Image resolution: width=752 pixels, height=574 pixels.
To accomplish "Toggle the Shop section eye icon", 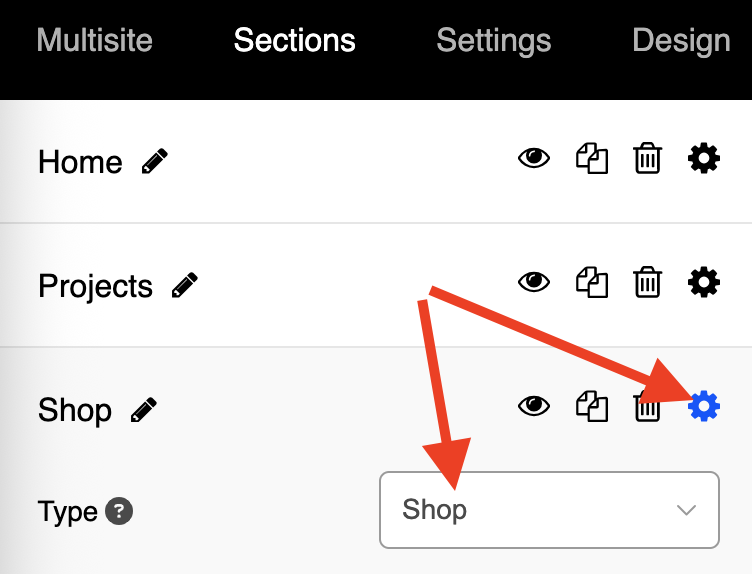I will click(534, 406).
